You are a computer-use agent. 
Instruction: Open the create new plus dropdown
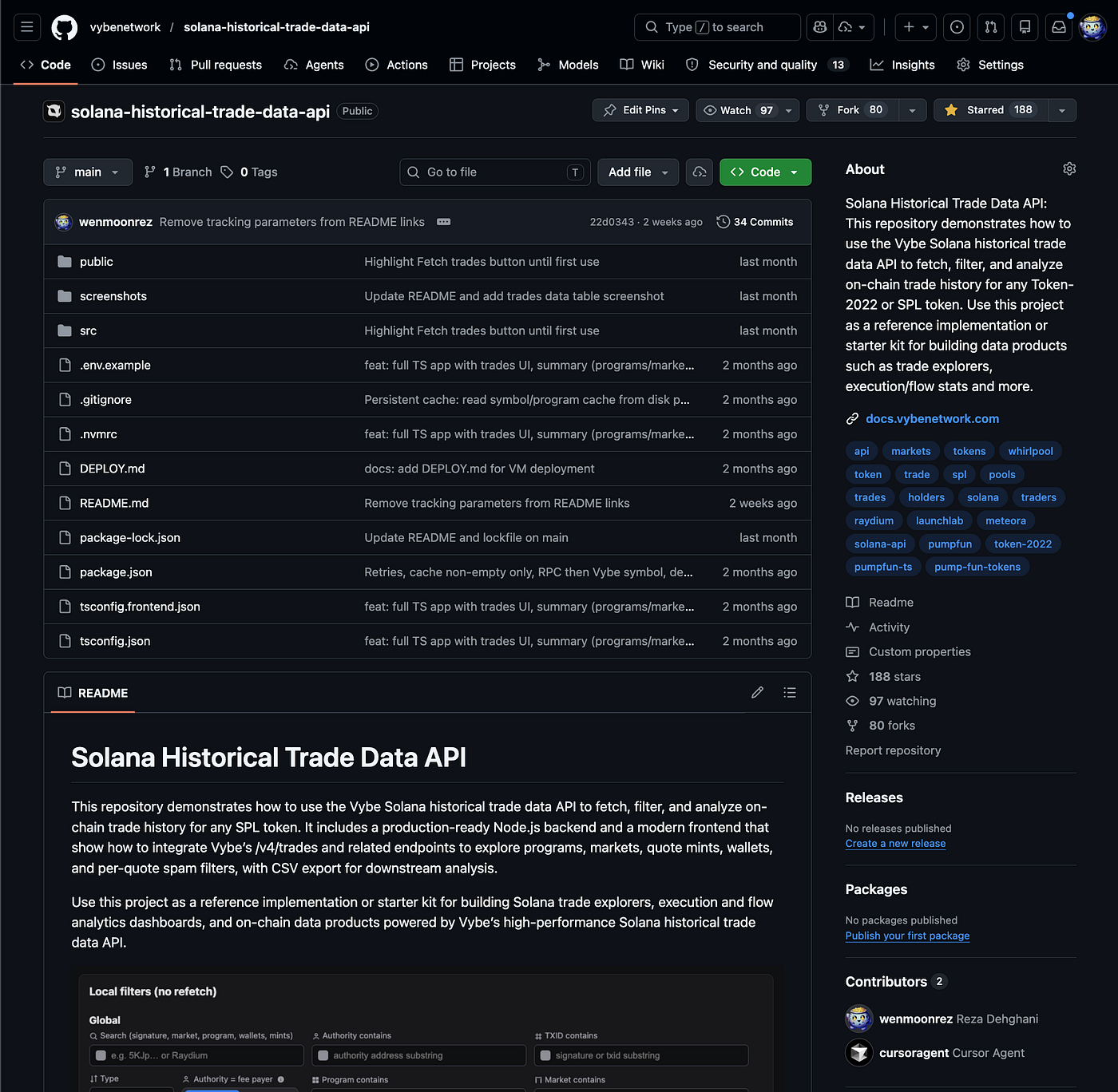915,27
